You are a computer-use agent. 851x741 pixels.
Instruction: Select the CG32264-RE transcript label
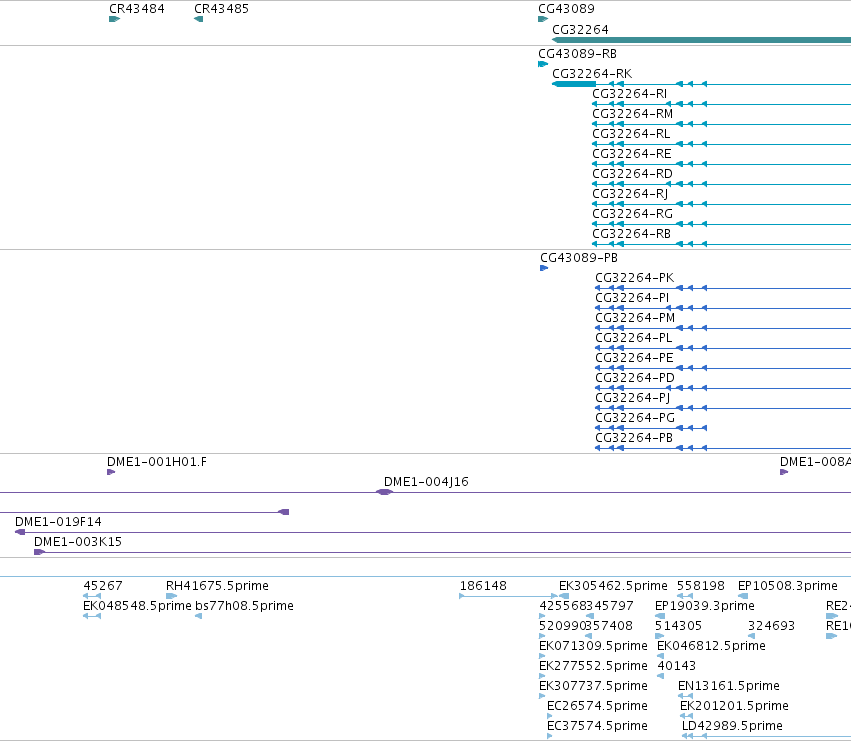(631, 154)
